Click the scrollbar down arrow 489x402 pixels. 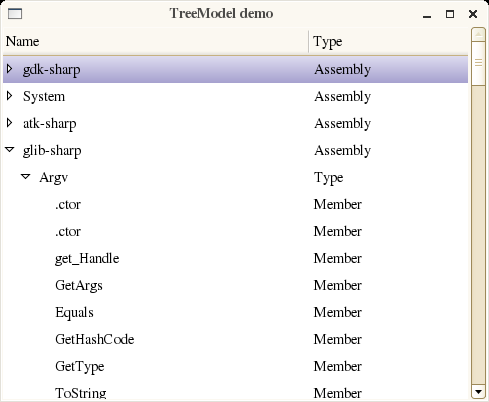click(478, 392)
